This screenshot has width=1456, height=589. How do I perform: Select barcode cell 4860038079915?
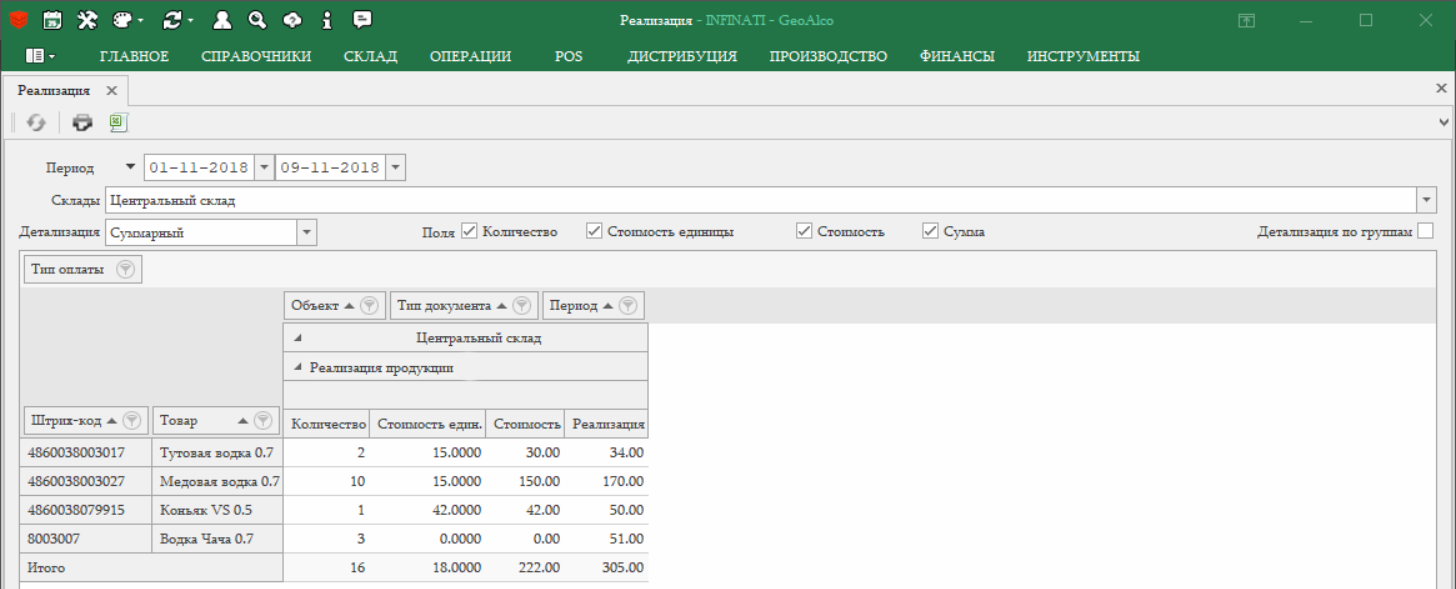pos(86,510)
